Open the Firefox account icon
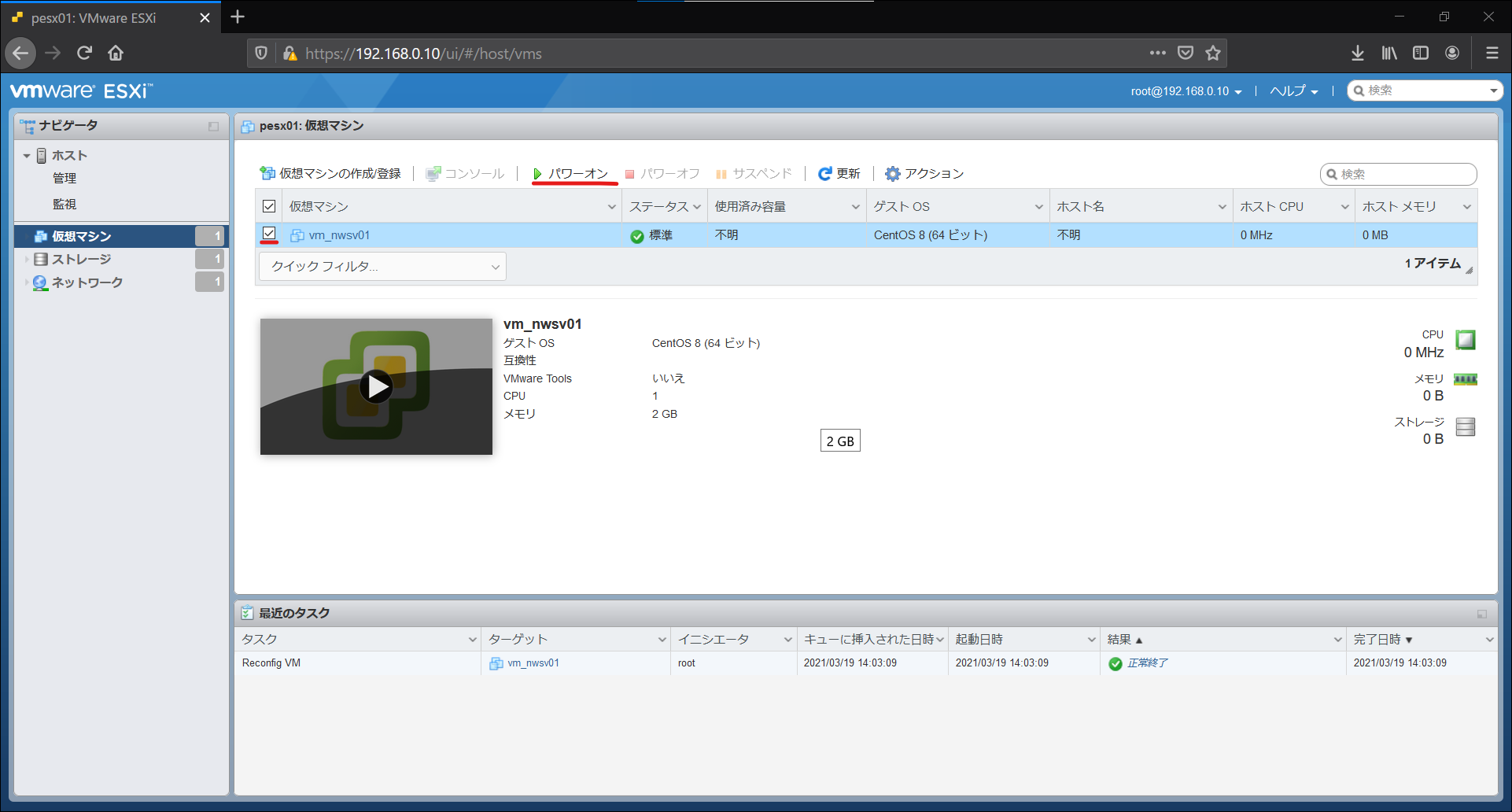The width and height of the screenshot is (1512, 812). click(1452, 54)
